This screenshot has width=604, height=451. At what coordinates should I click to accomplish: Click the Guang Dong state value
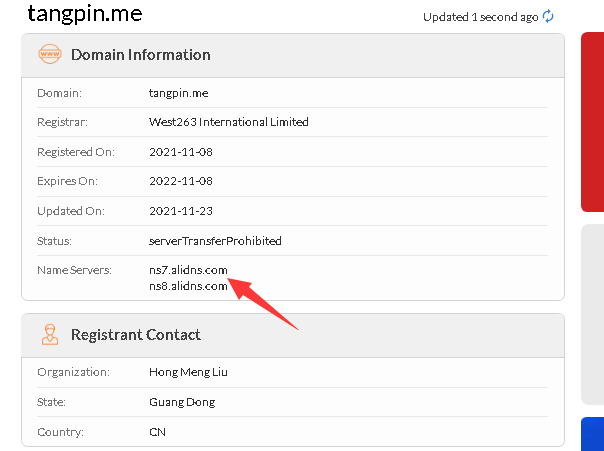[181, 402]
